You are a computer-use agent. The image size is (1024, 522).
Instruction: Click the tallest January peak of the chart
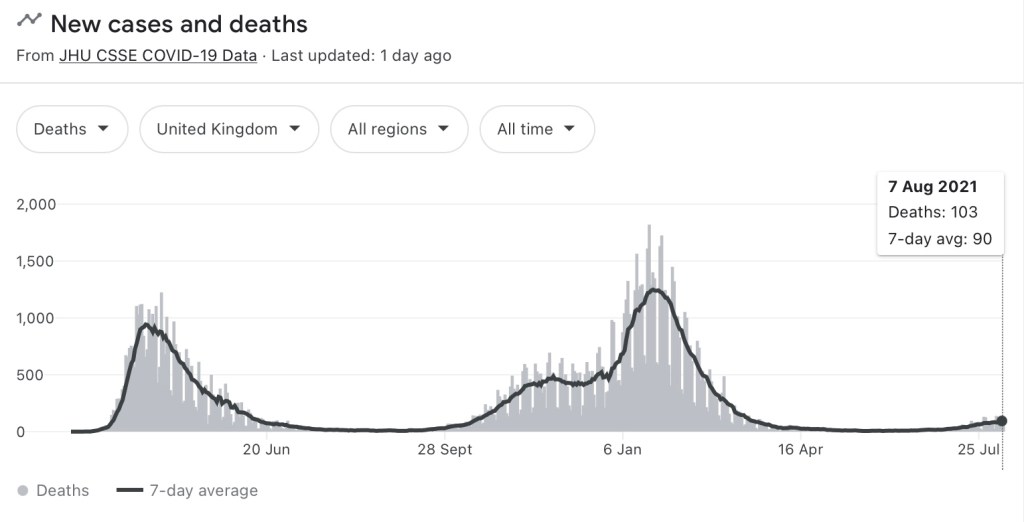tap(649, 228)
